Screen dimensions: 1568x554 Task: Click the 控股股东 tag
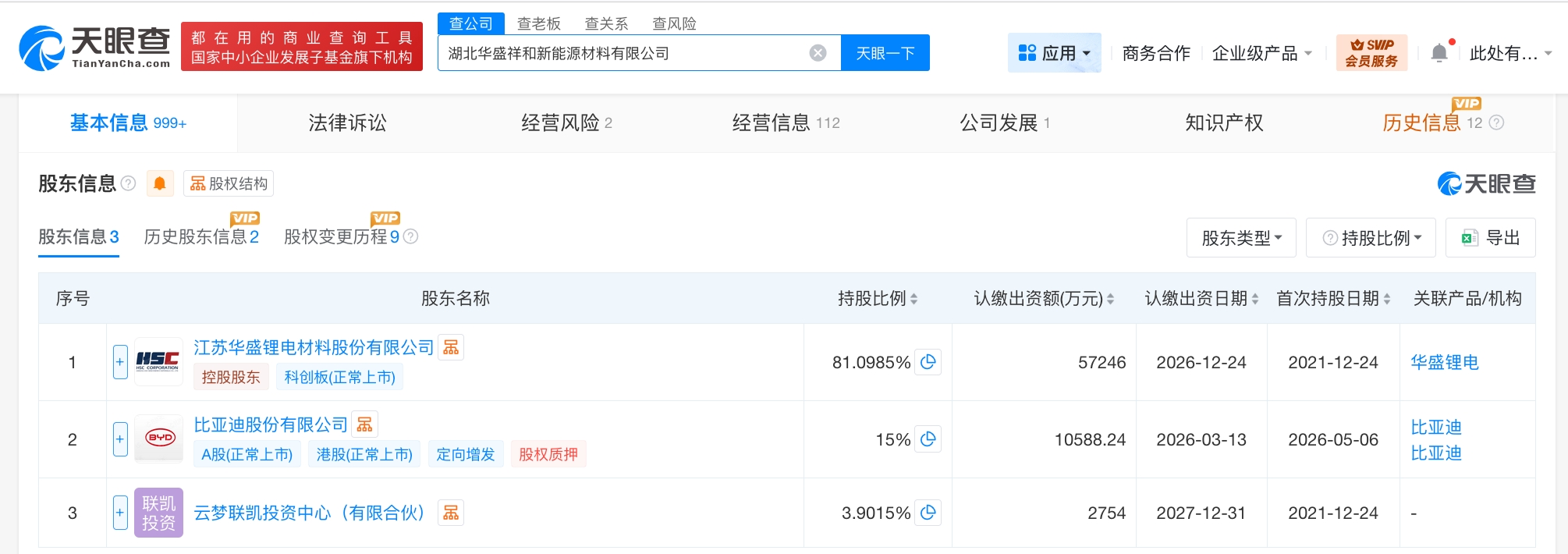click(231, 377)
